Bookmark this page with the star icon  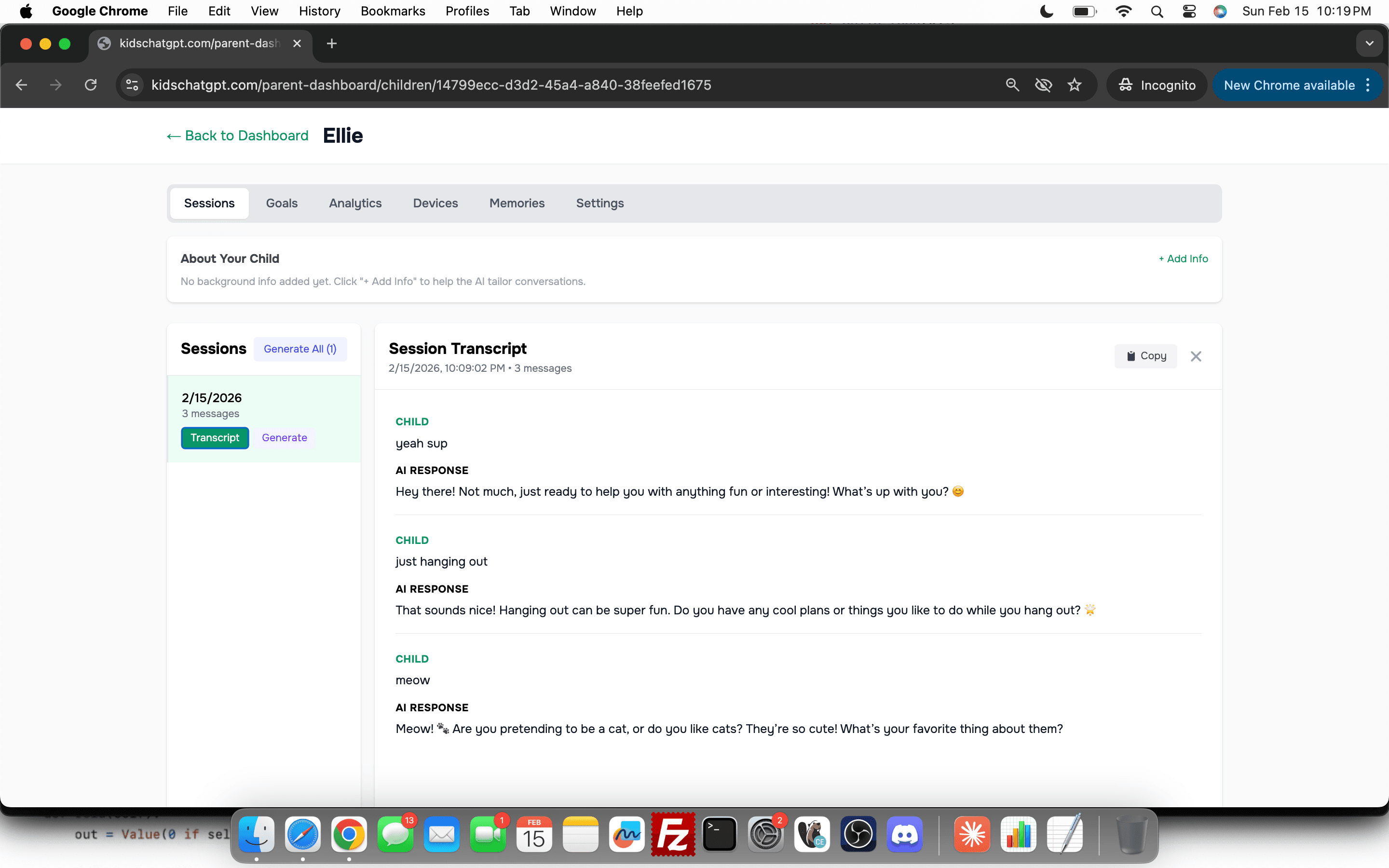tap(1075, 85)
